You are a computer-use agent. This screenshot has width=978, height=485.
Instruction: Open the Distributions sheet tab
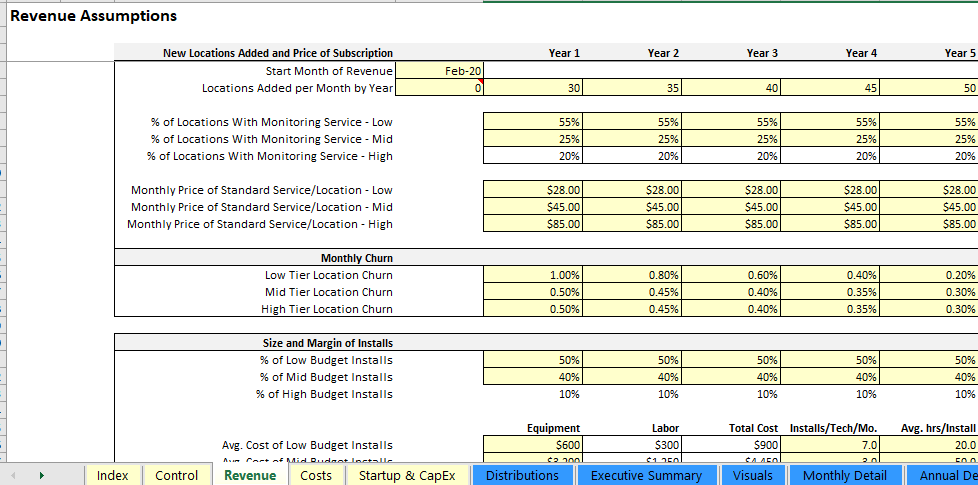[x=523, y=475]
